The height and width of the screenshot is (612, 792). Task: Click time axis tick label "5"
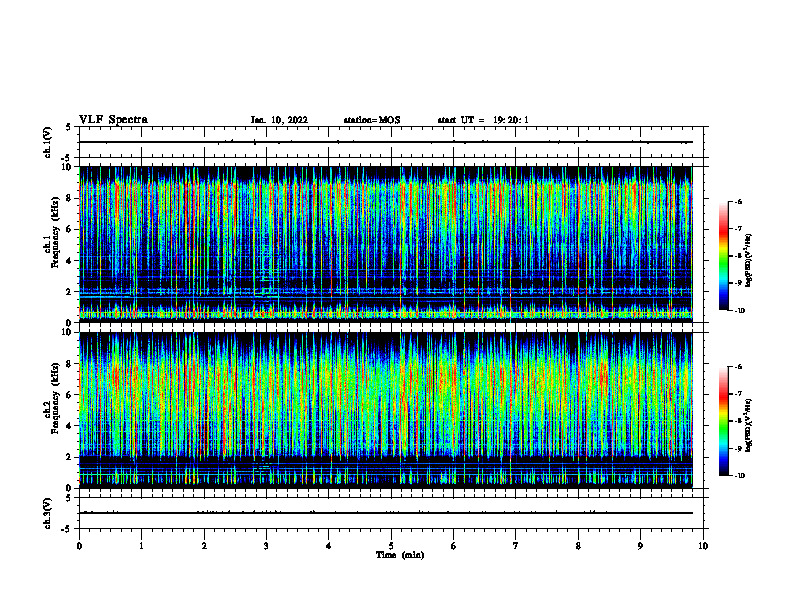click(391, 546)
